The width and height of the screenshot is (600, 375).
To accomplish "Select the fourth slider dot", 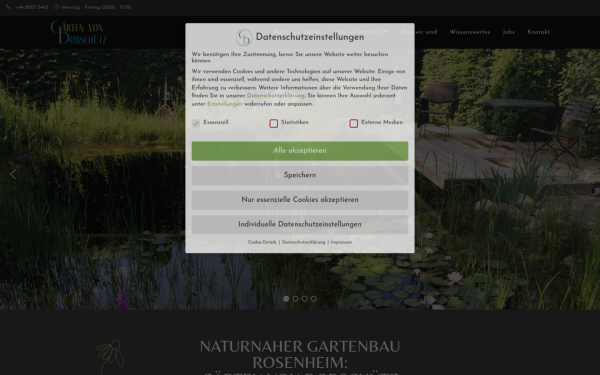I will click(x=313, y=299).
